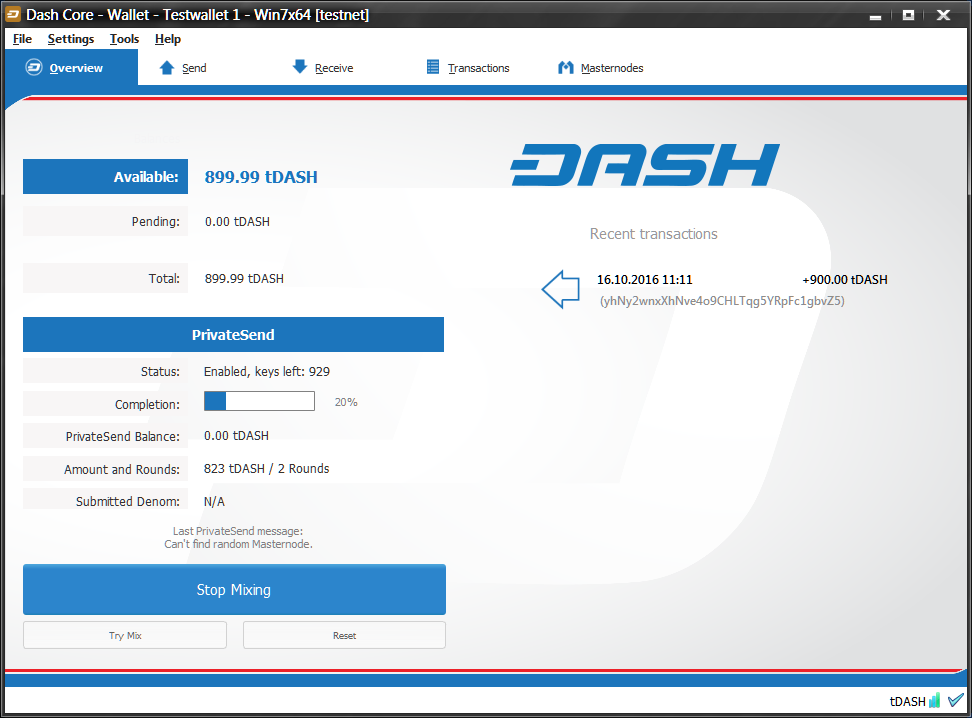Open the Settings menu
The image size is (972, 718).
(x=71, y=39)
